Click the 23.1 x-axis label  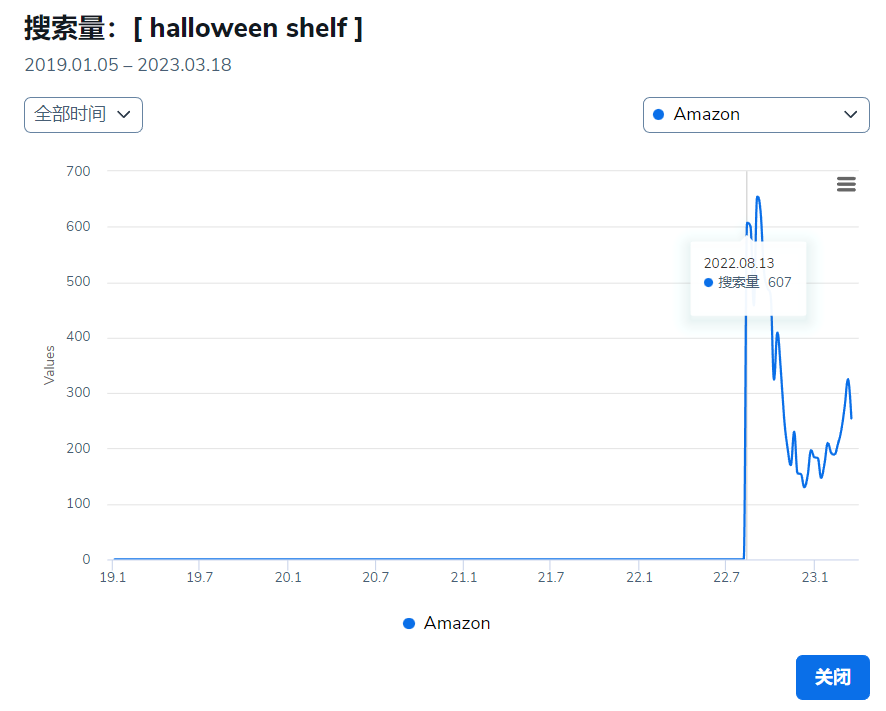[x=814, y=577]
